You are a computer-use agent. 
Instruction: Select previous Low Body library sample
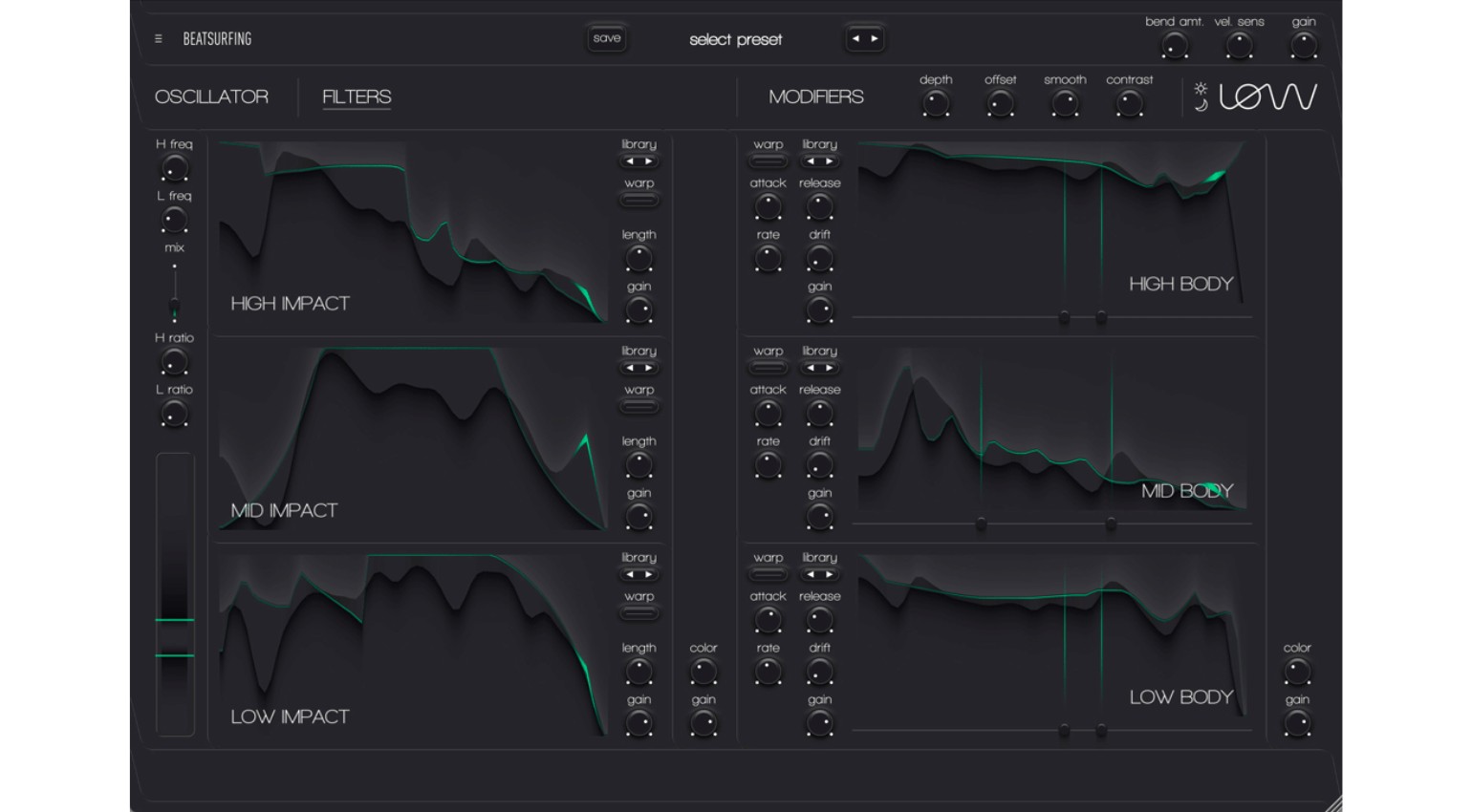point(810,574)
